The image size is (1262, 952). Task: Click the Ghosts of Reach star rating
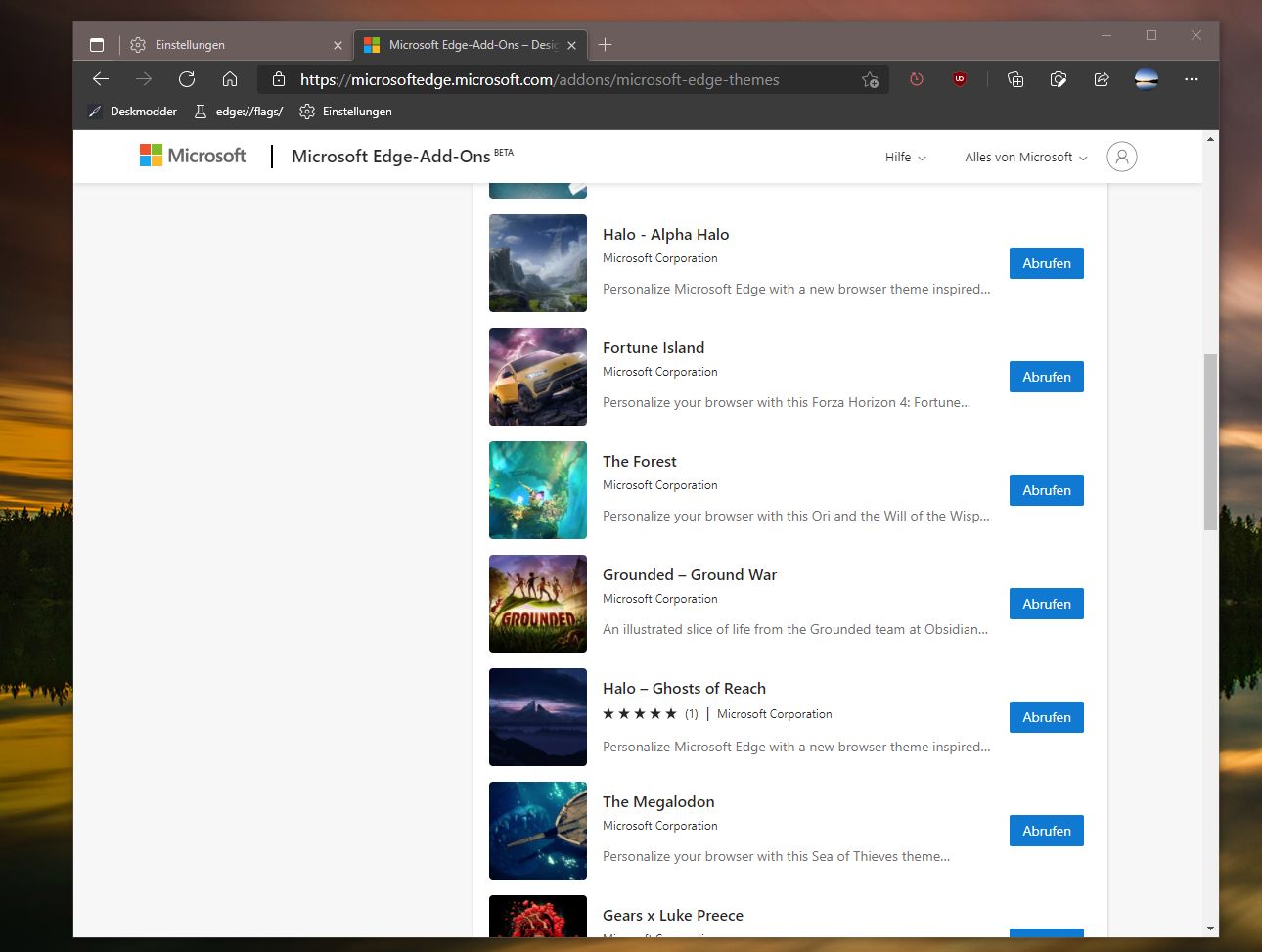tap(640, 714)
